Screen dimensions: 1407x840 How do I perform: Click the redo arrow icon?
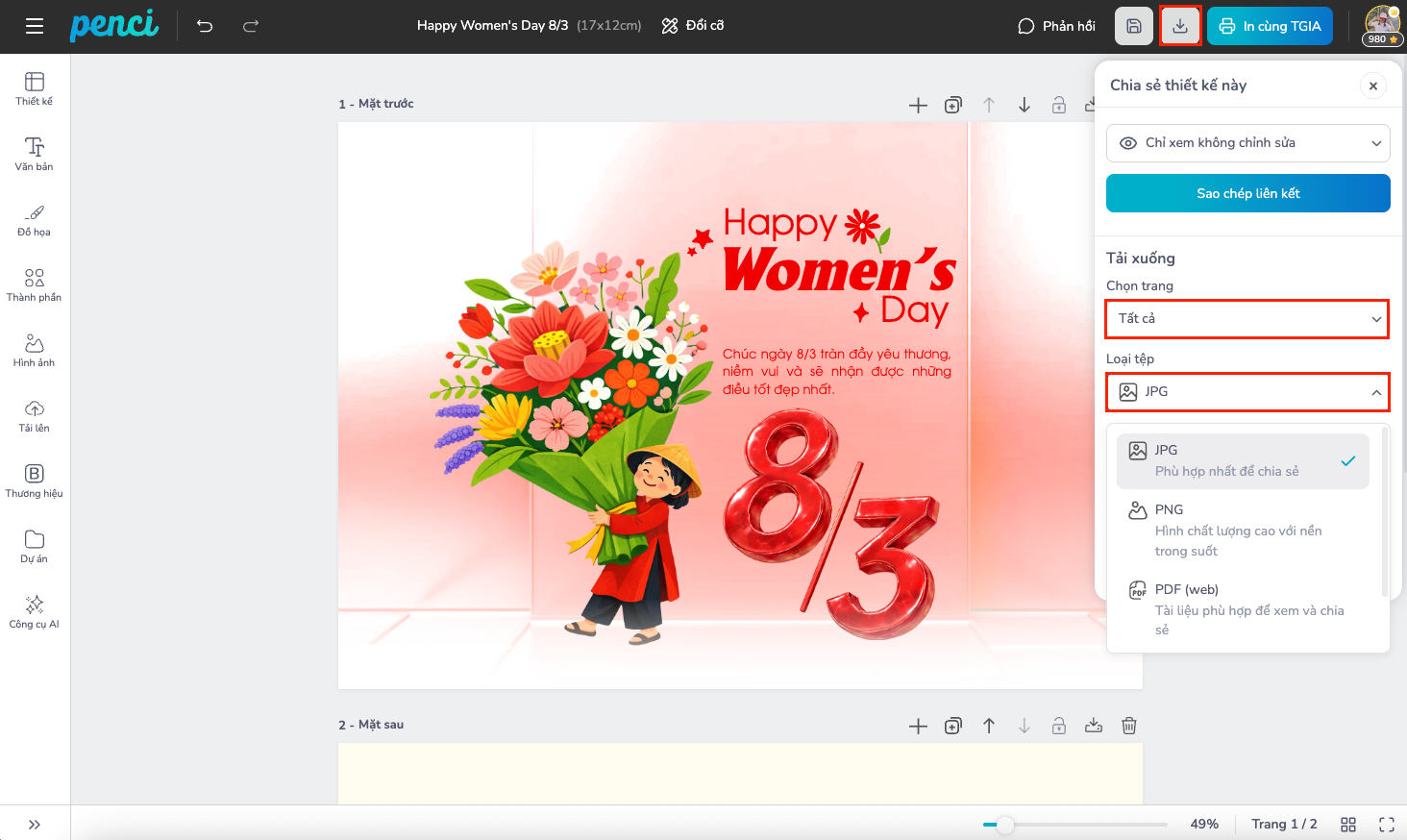tap(251, 26)
